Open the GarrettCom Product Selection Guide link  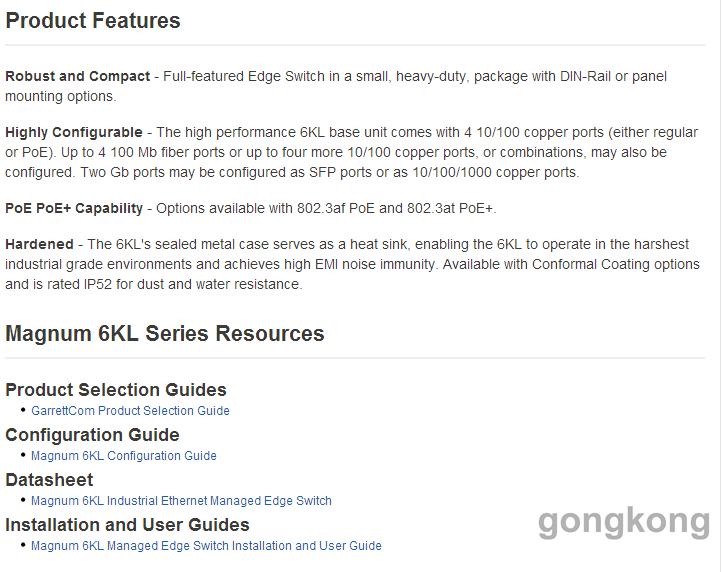tap(130, 411)
